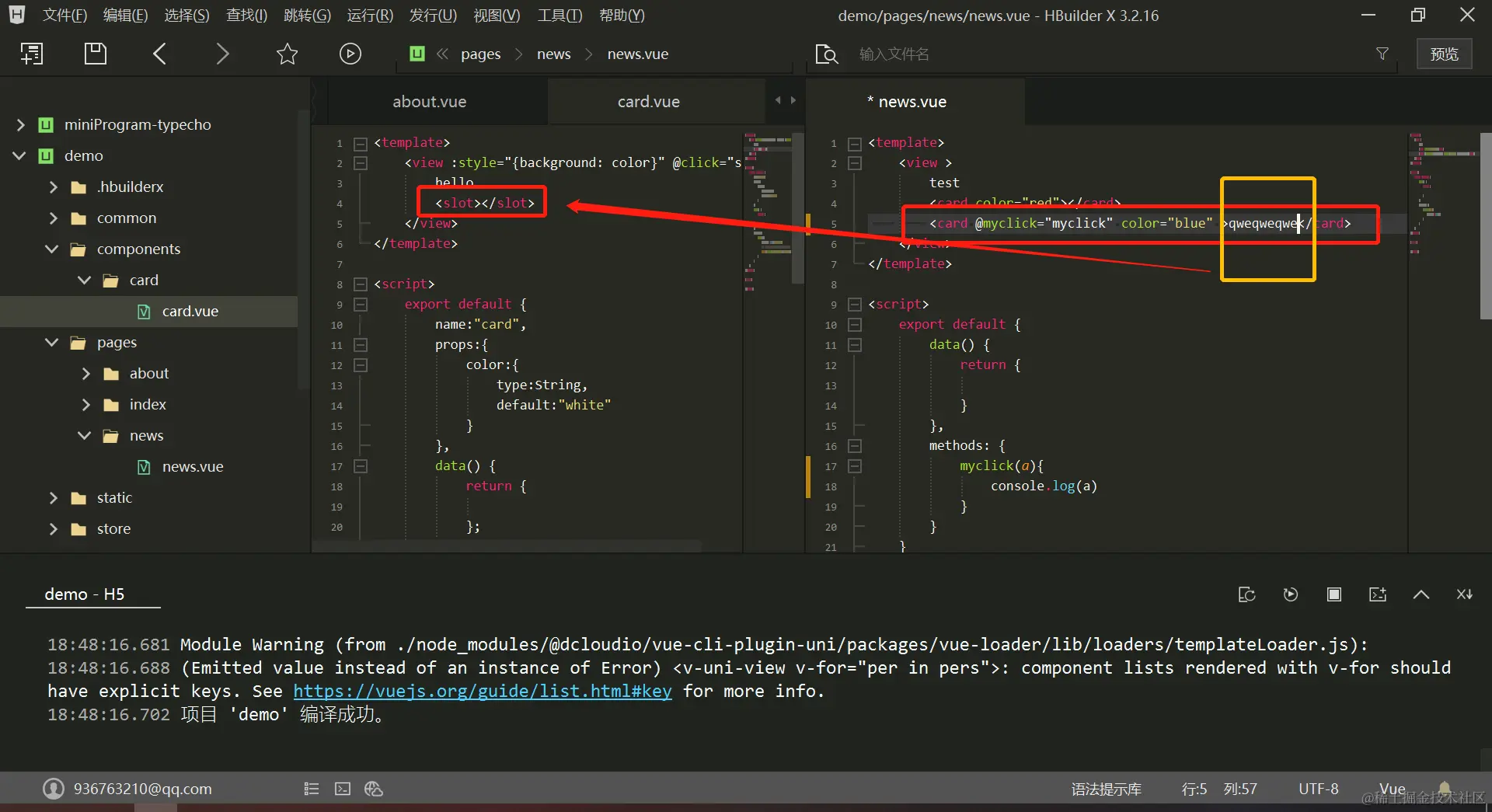
Task: Click the HBuilder X logo icon
Action: tap(16, 15)
